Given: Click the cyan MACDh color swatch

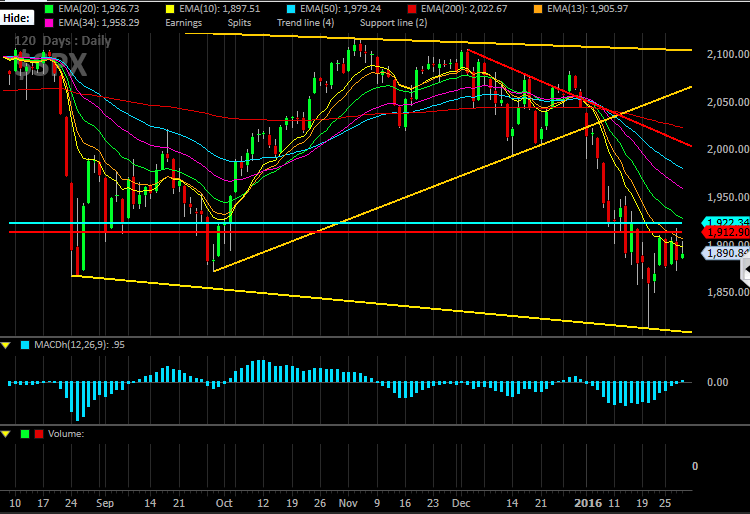Looking at the screenshot, I should pyautogui.click(x=25, y=345).
